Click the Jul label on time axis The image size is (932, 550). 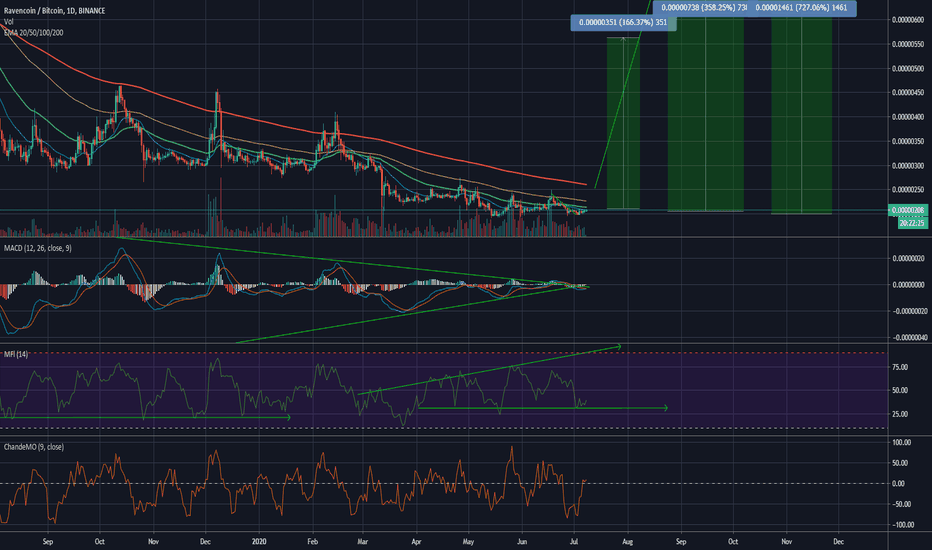[574, 542]
